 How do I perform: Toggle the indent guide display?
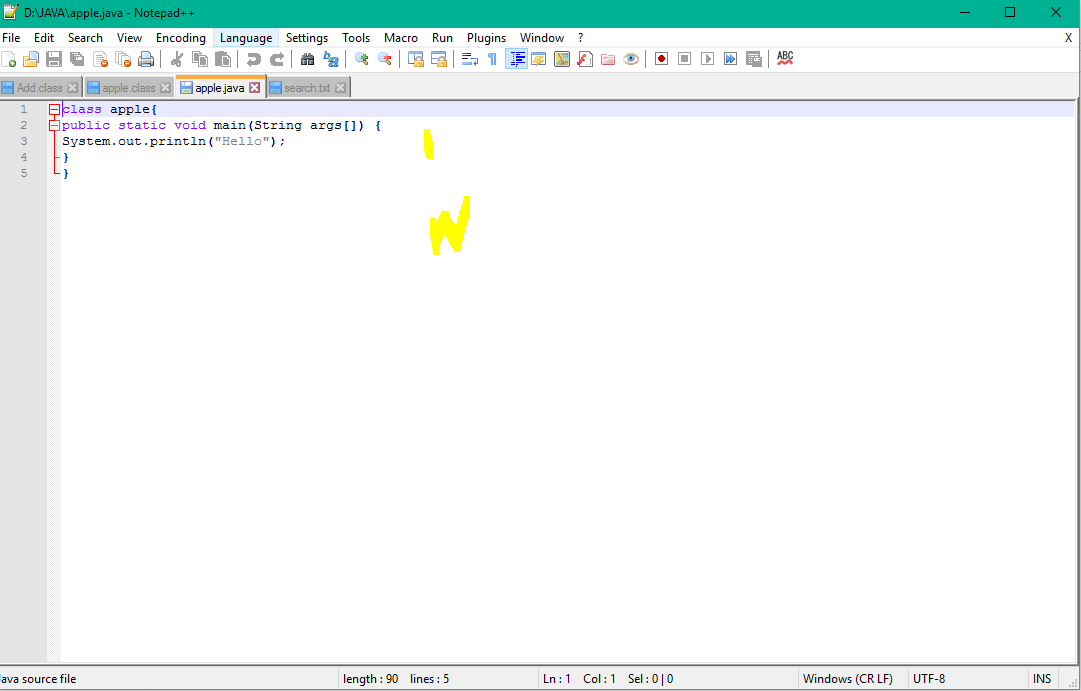516,59
